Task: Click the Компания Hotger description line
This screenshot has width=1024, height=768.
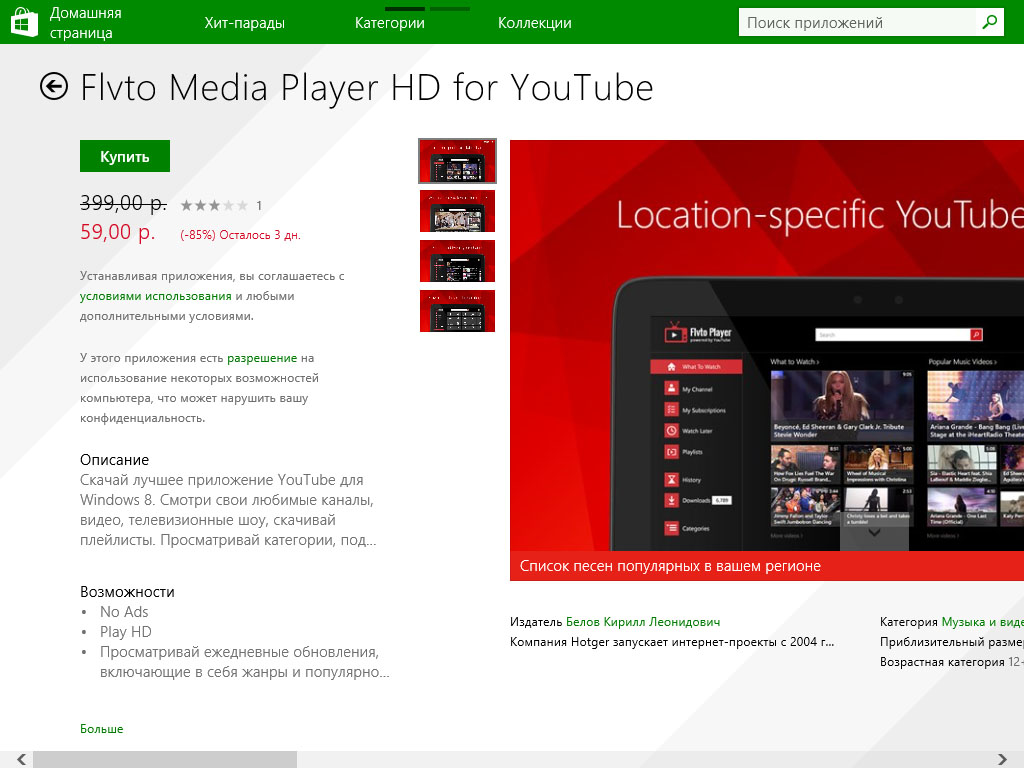Action: point(672,642)
